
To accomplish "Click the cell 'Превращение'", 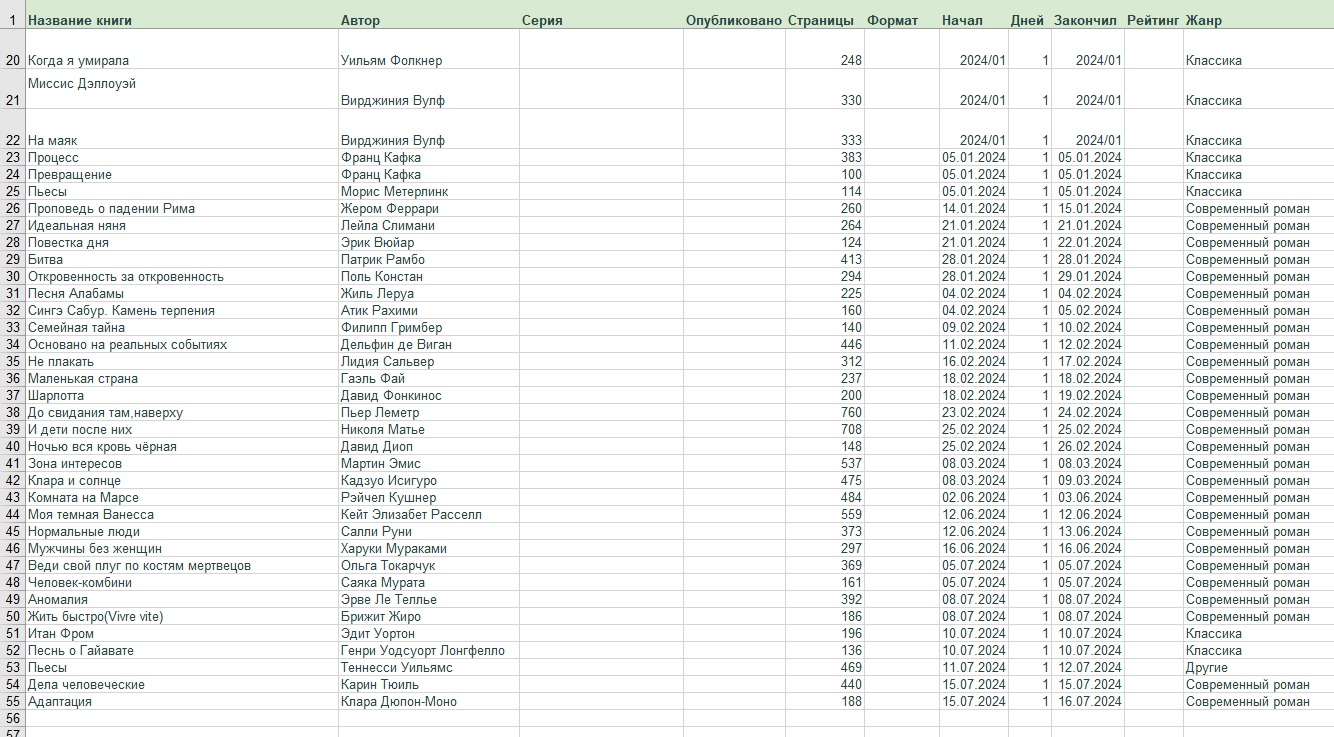I will coord(181,174).
